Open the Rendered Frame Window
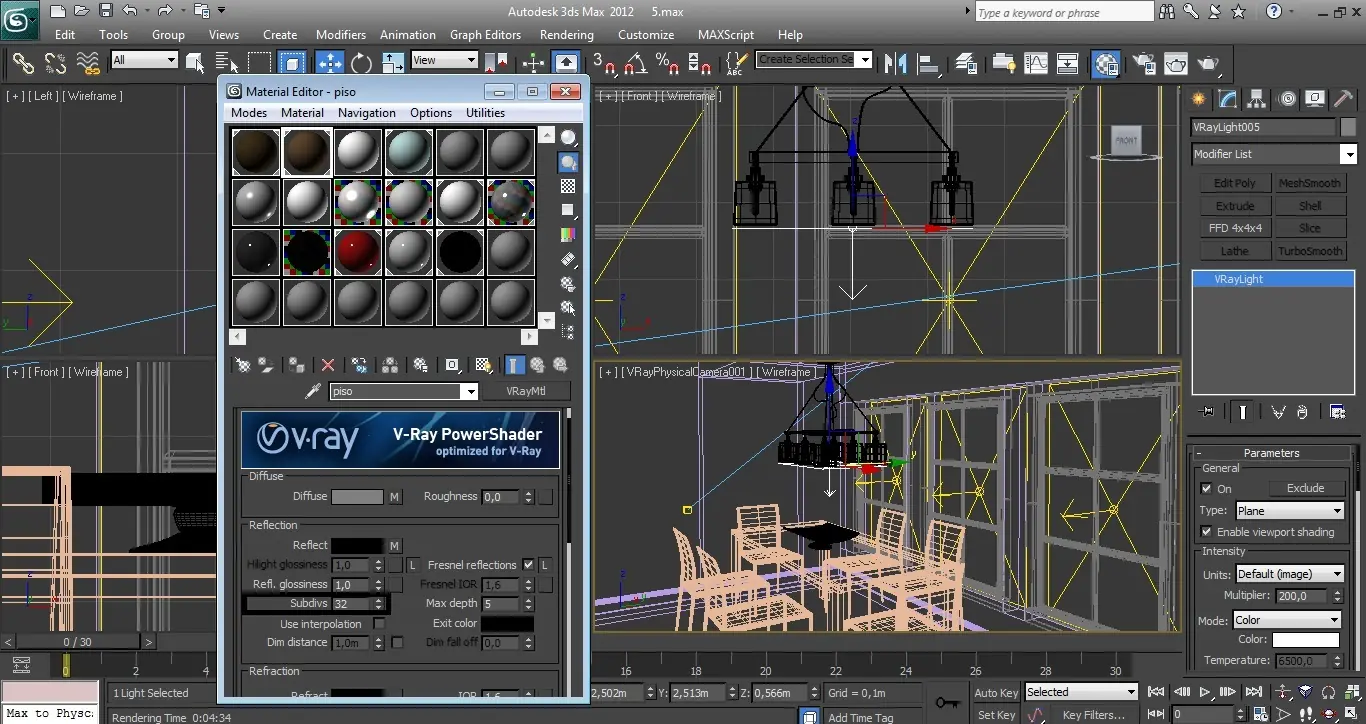The width and height of the screenshot is (1366, 724). tap(1175, 63)
